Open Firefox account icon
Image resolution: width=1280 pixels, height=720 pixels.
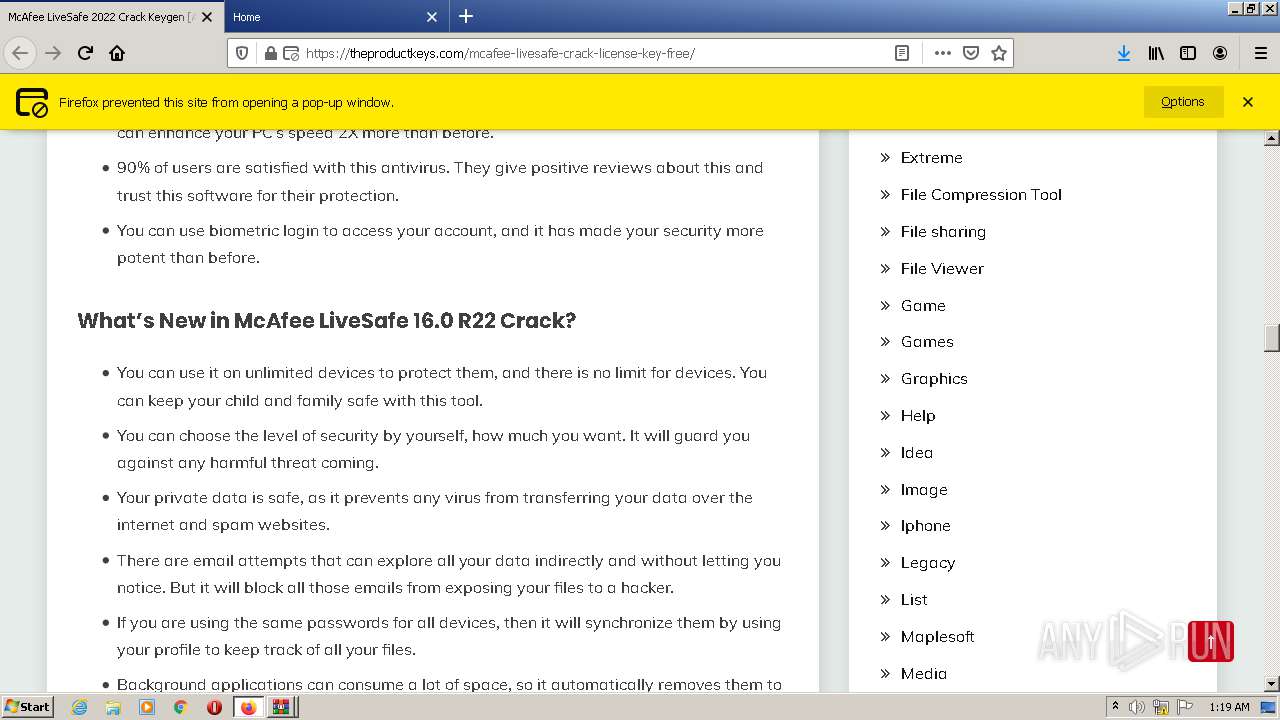(x=1220, y=53)
